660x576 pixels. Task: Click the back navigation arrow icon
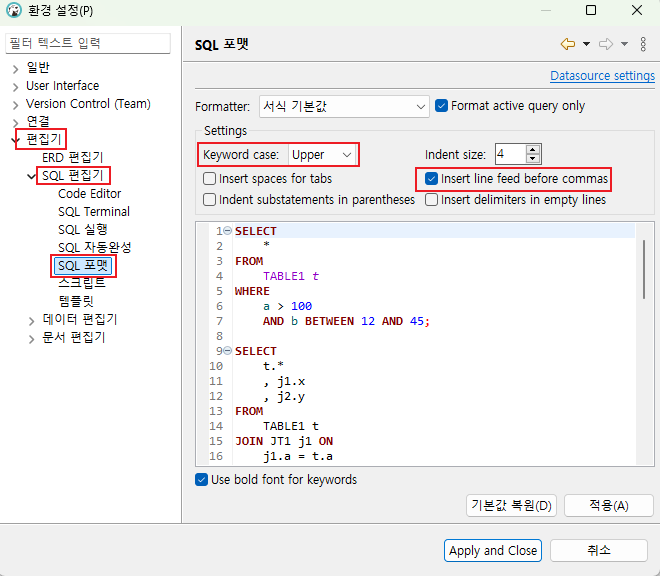pyautogui.click(x=567, y=44)
